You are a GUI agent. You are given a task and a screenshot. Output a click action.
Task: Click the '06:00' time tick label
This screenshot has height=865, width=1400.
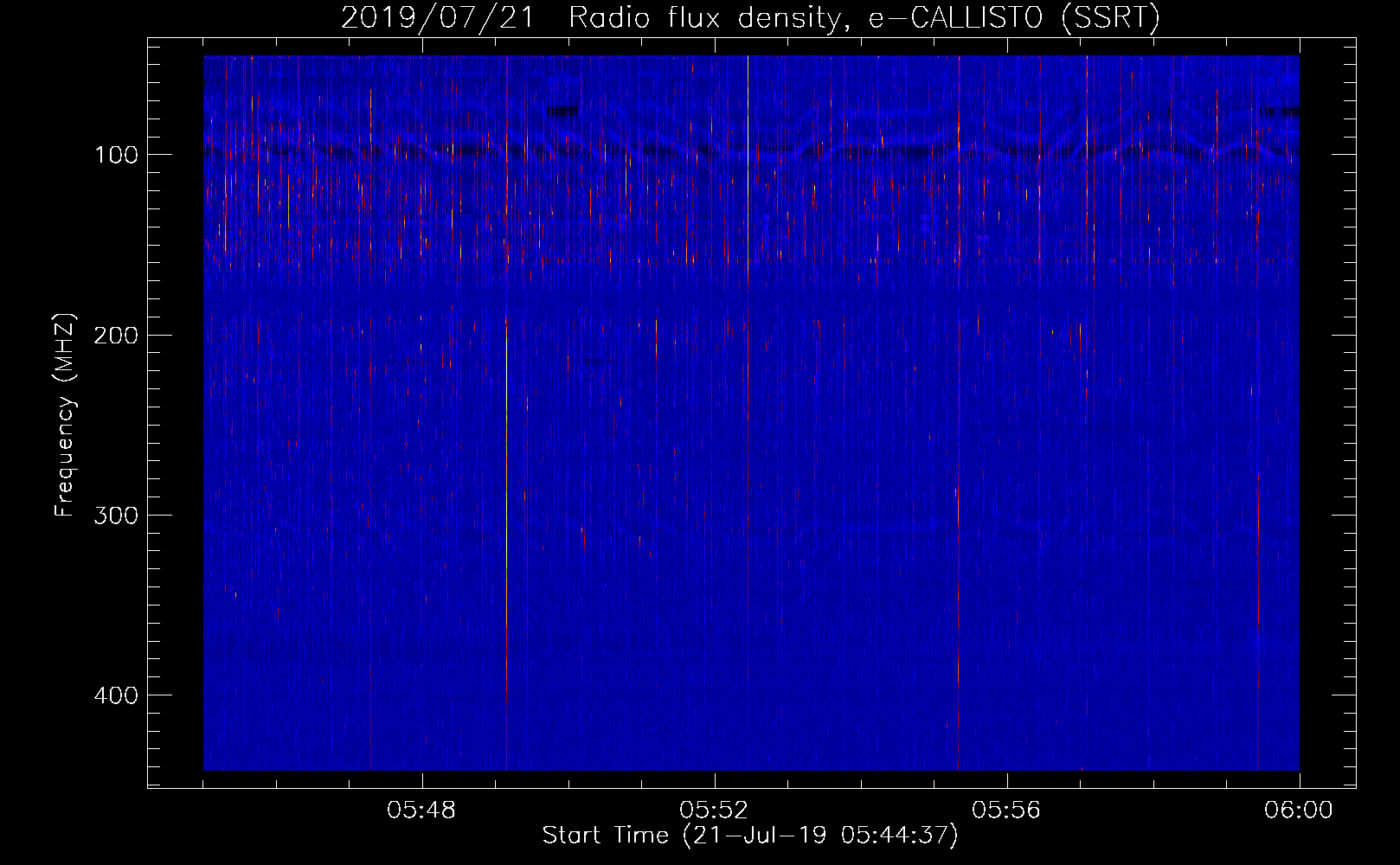coord(1298,811)
